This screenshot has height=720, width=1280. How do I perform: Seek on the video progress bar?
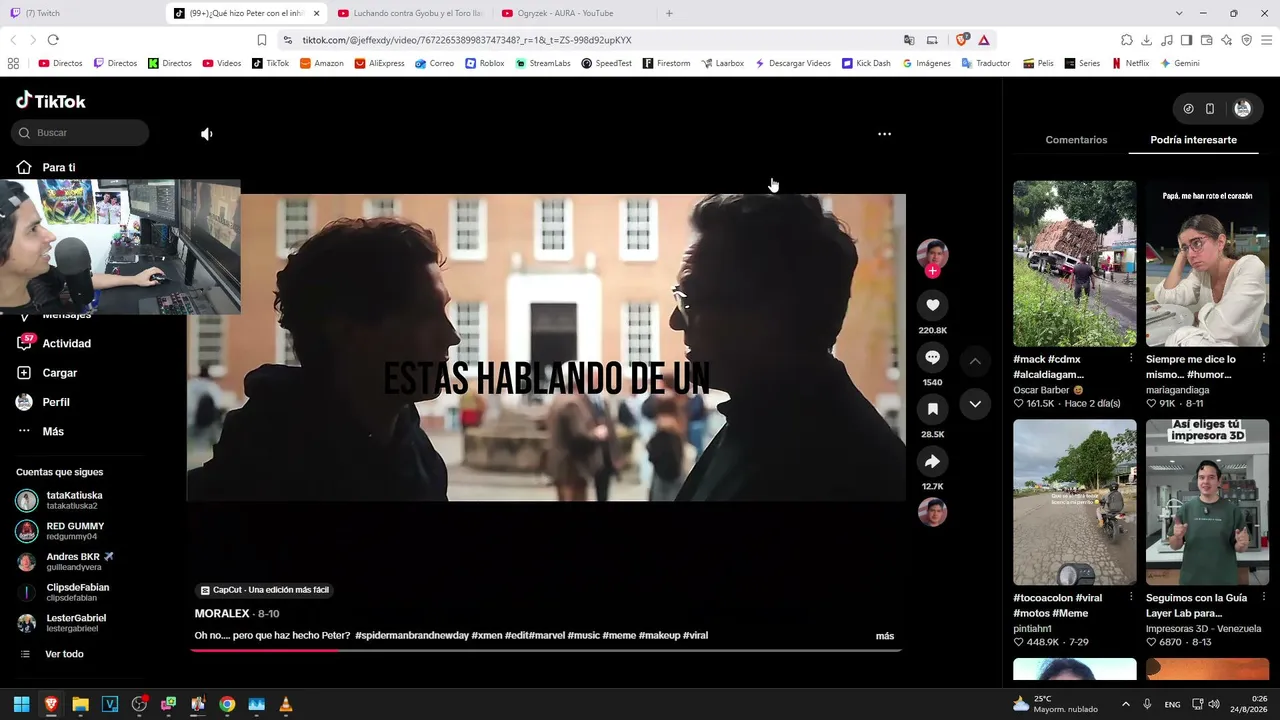coord(546,650)
